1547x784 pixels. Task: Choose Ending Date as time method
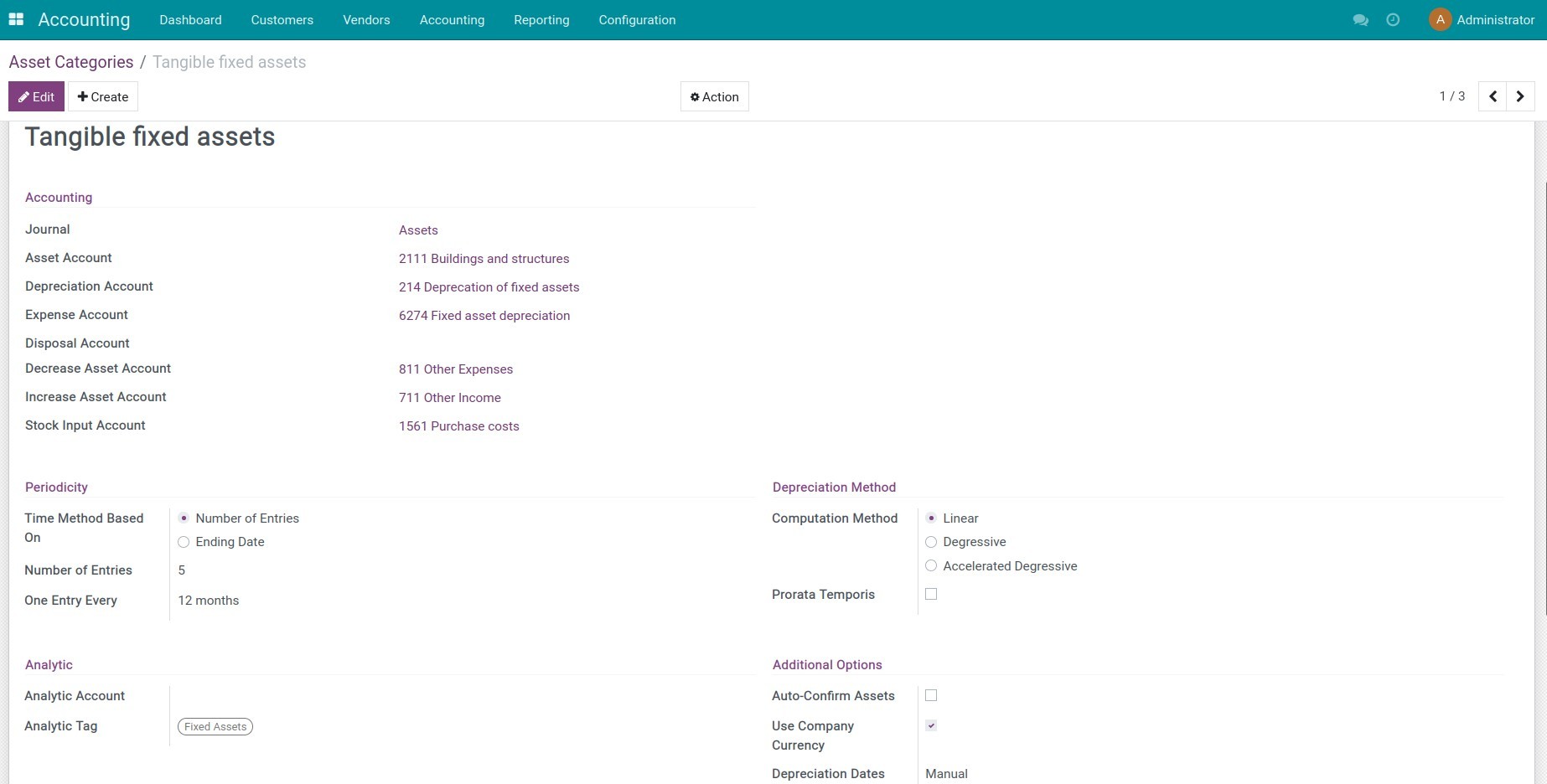tap(184, 542)
